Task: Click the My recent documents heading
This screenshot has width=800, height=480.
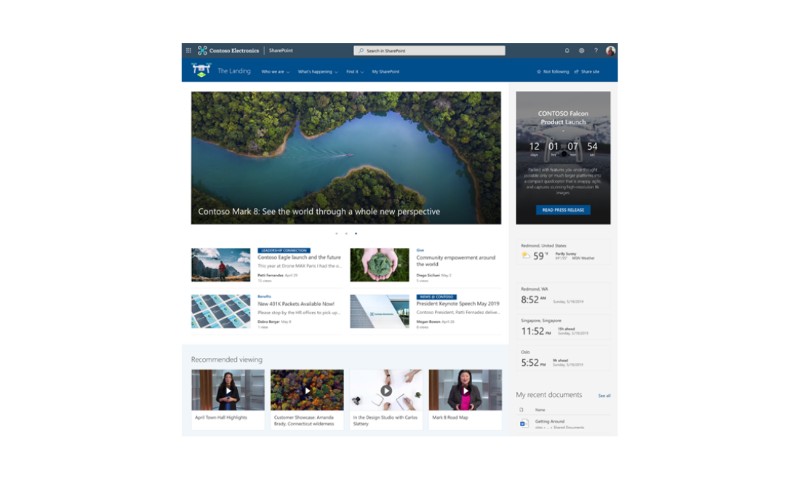Action: pos(548,395)
